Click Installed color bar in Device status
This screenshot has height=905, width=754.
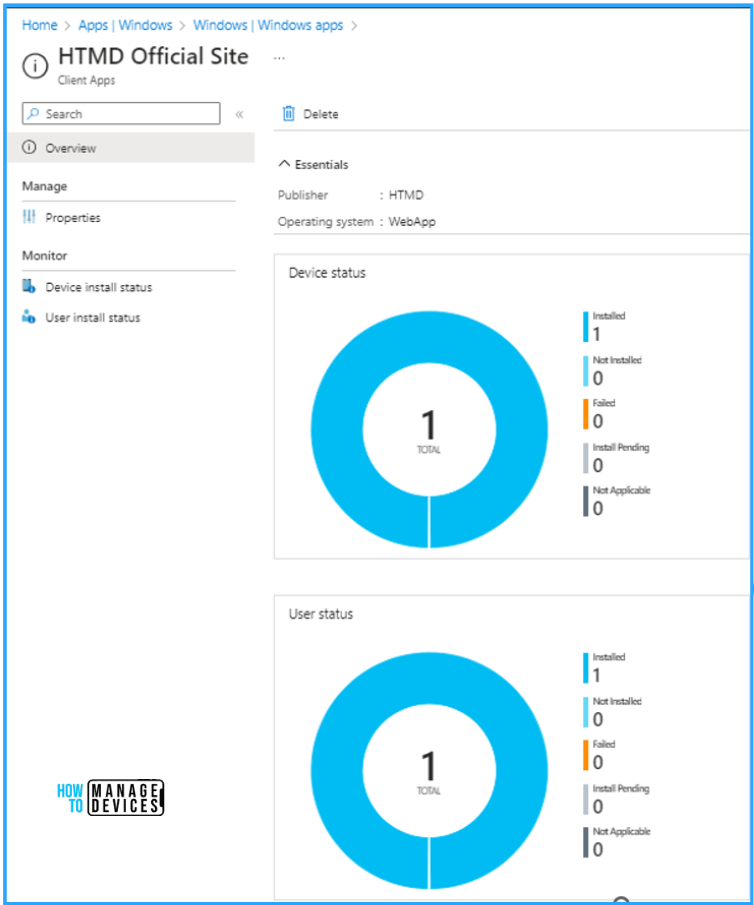point(585,327)
